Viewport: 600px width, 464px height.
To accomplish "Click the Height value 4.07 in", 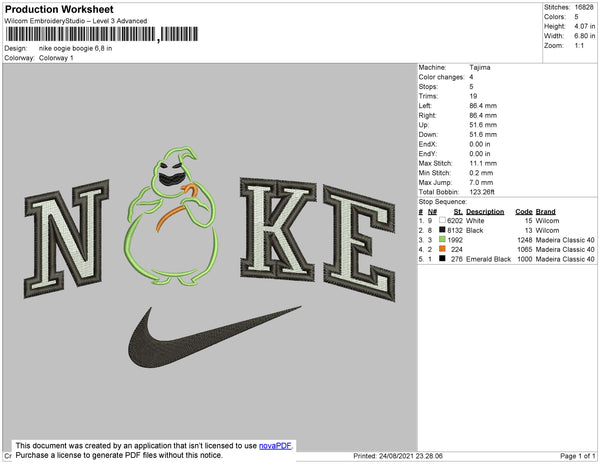I will tap(585, 26).
